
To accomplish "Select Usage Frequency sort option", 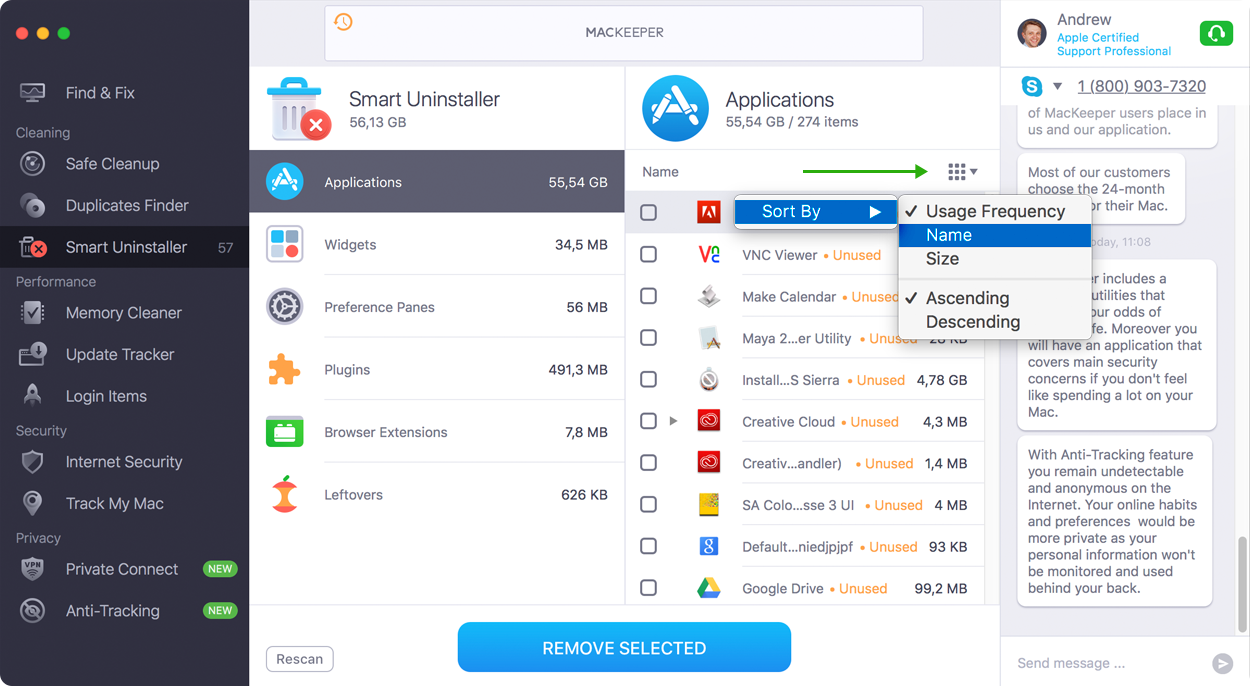I will coord(995,211).
